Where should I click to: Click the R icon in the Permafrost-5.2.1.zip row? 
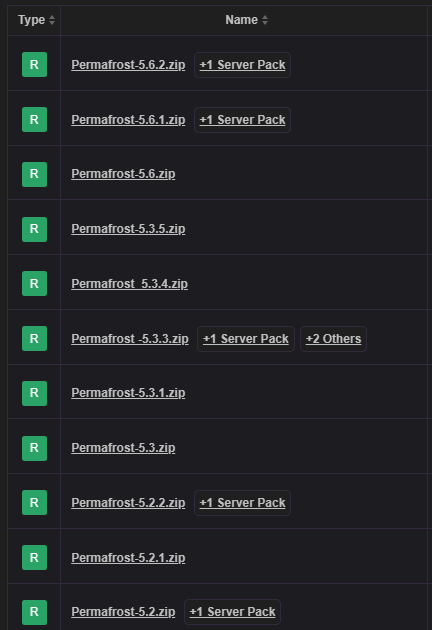[x=34, y=557]
